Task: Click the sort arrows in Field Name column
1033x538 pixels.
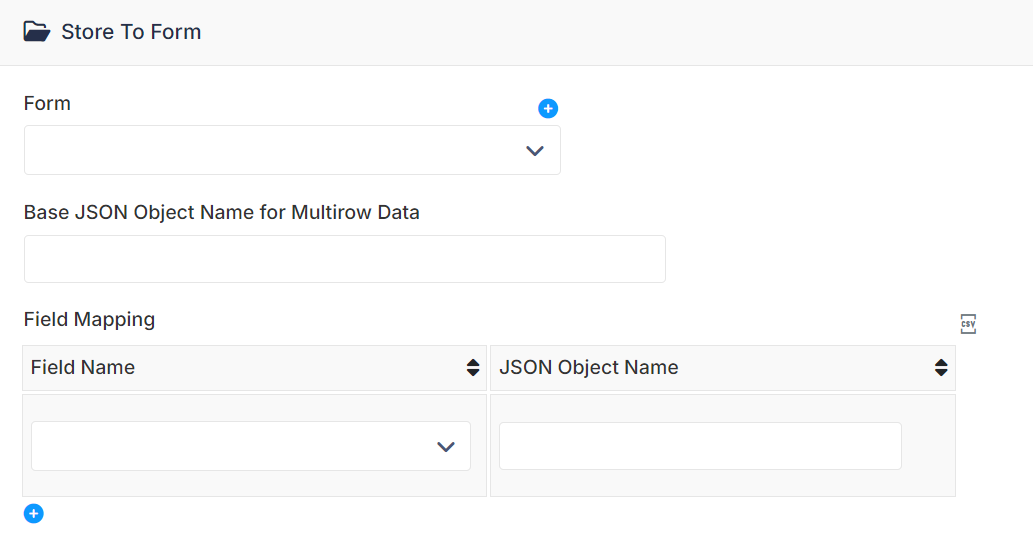Action: click(472, 367)
